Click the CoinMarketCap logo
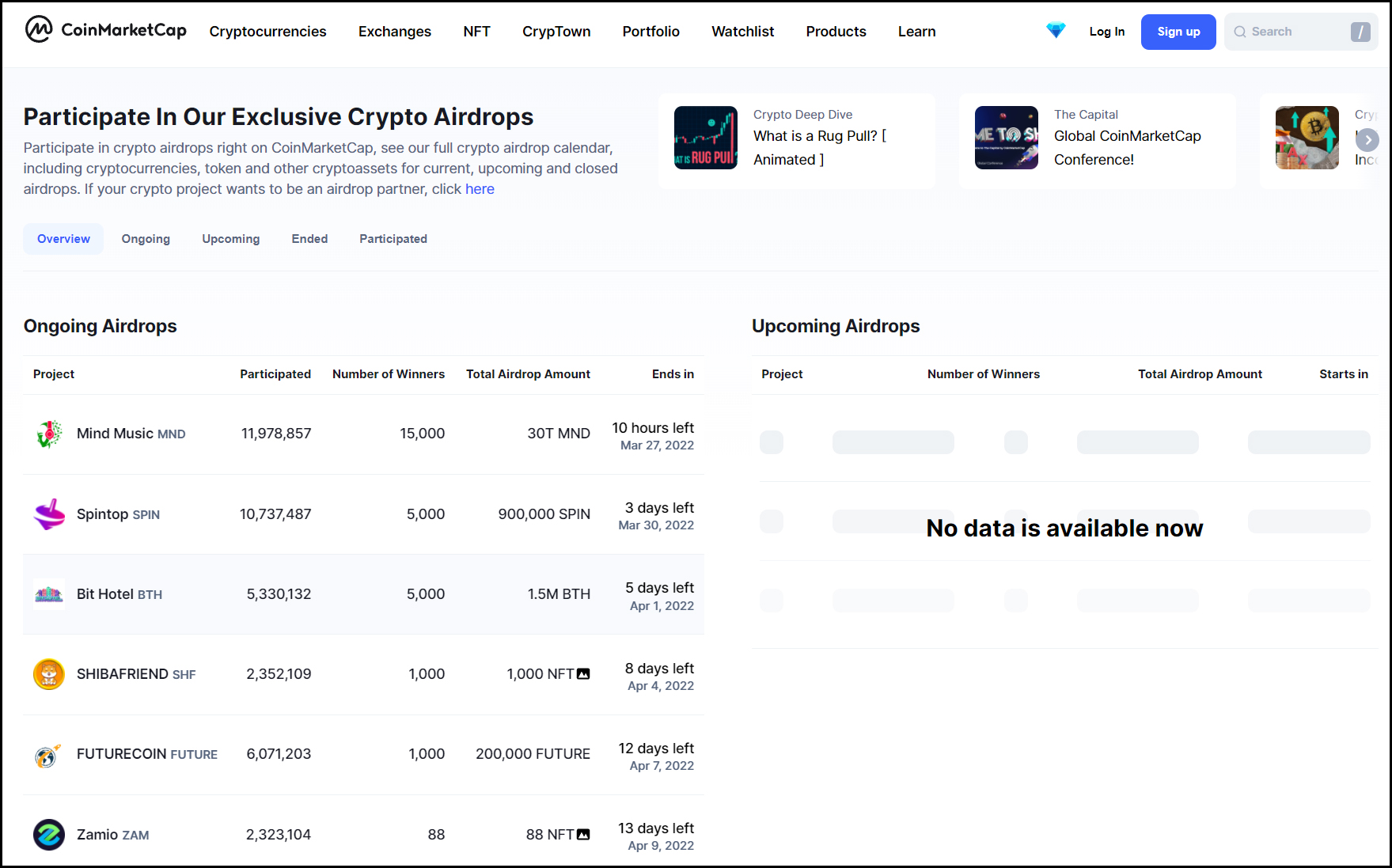The height and width of the screenshot is (868, 1392). pos(105,30)
